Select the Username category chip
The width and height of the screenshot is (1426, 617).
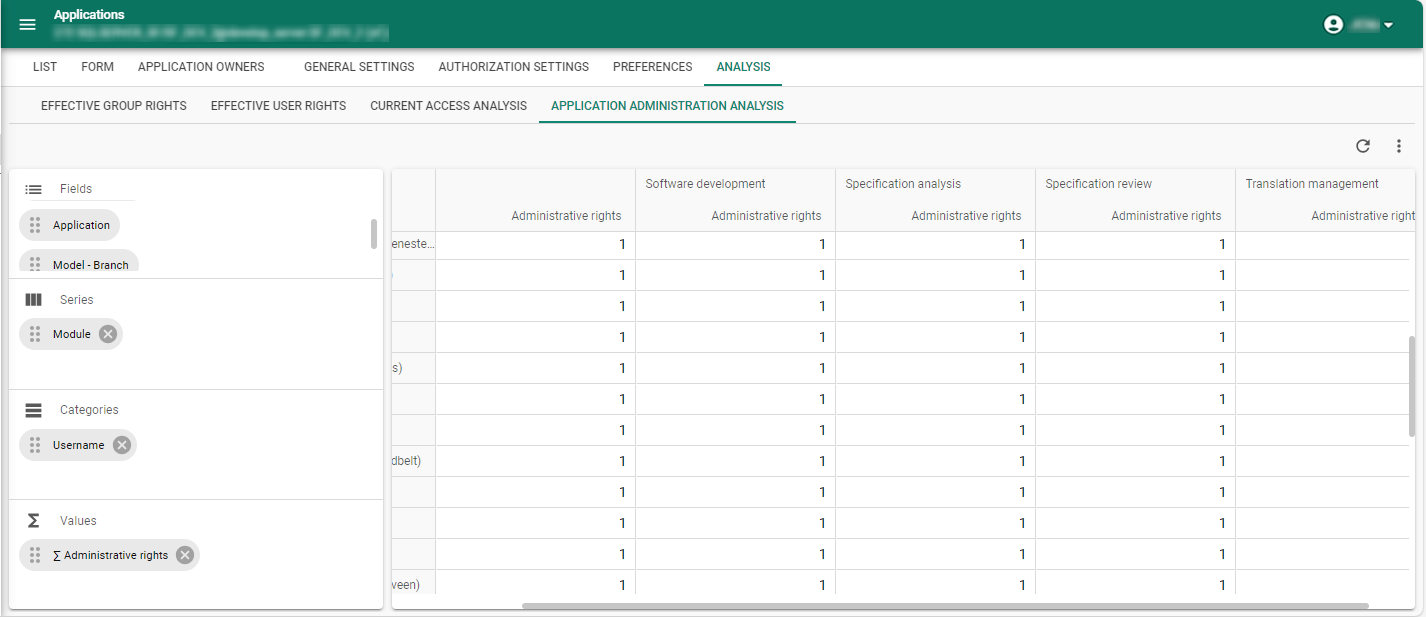click(78, 445)
